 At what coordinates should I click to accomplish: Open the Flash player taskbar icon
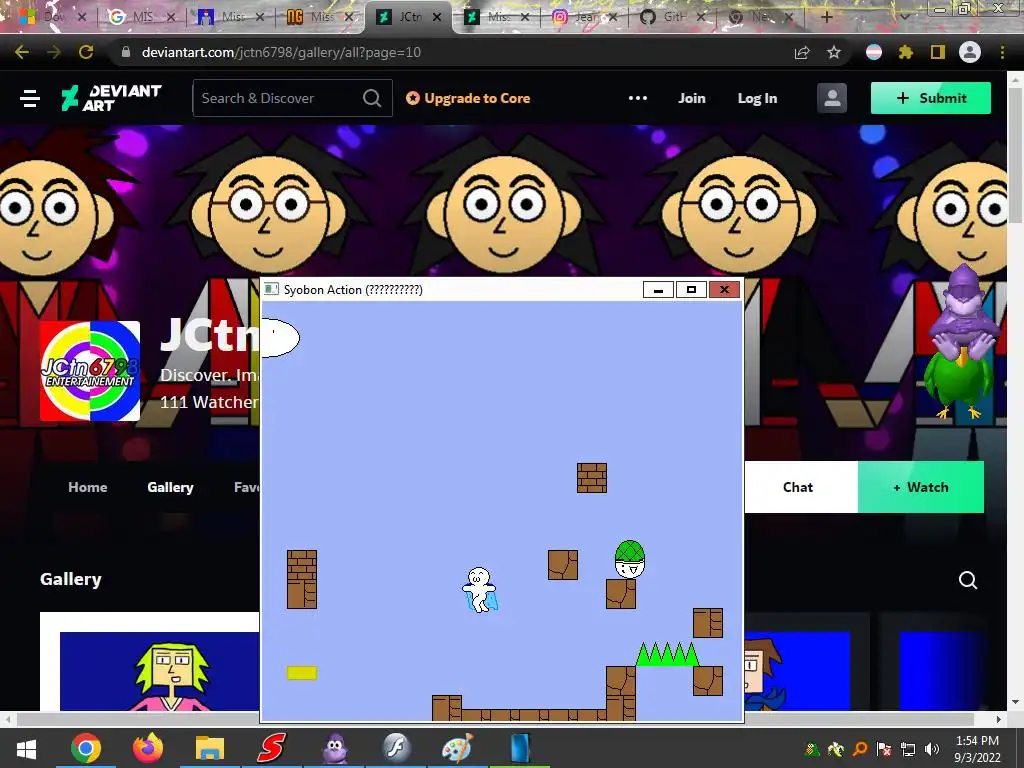396,748
